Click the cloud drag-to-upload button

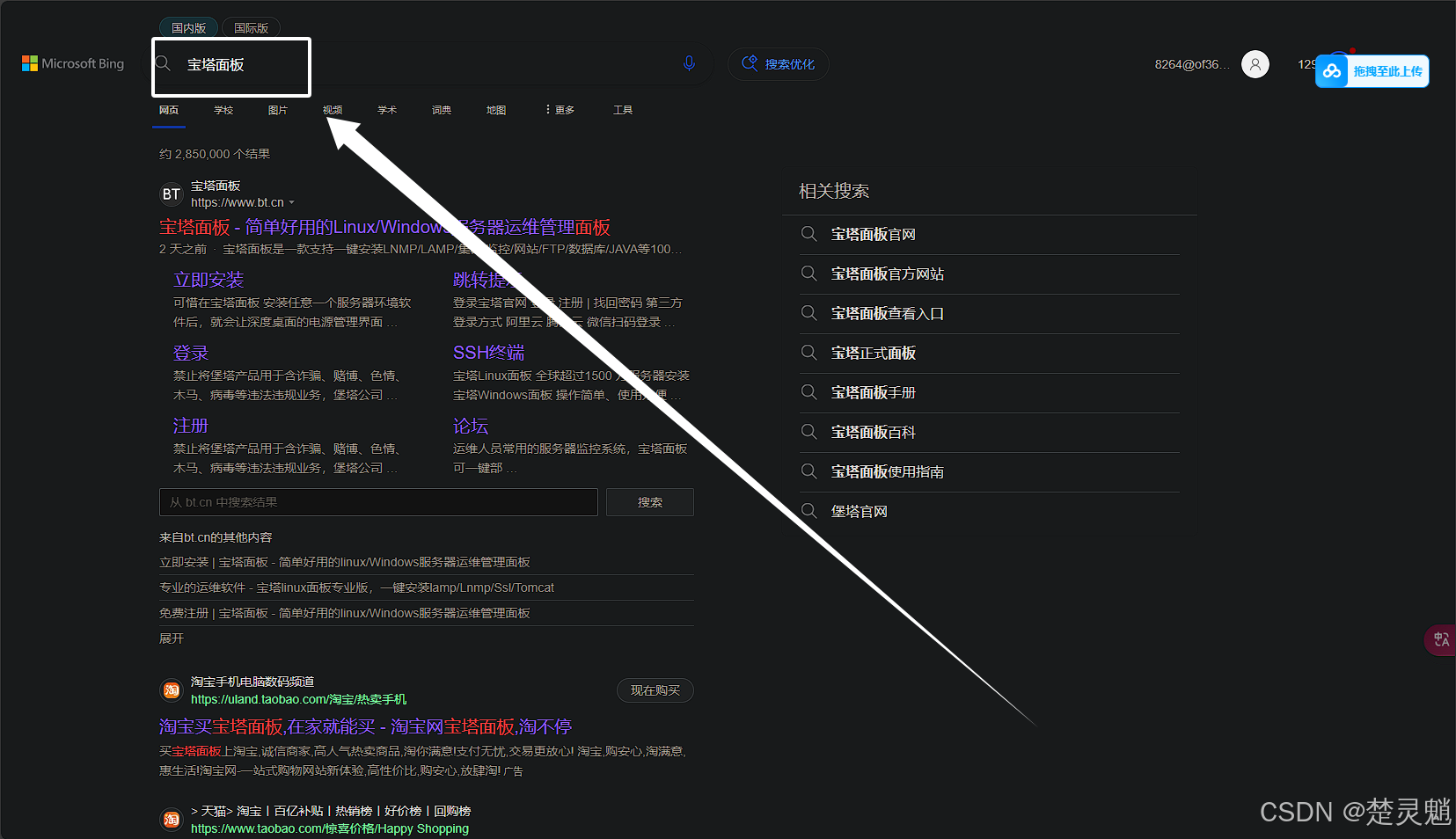tap(1372, 71)
